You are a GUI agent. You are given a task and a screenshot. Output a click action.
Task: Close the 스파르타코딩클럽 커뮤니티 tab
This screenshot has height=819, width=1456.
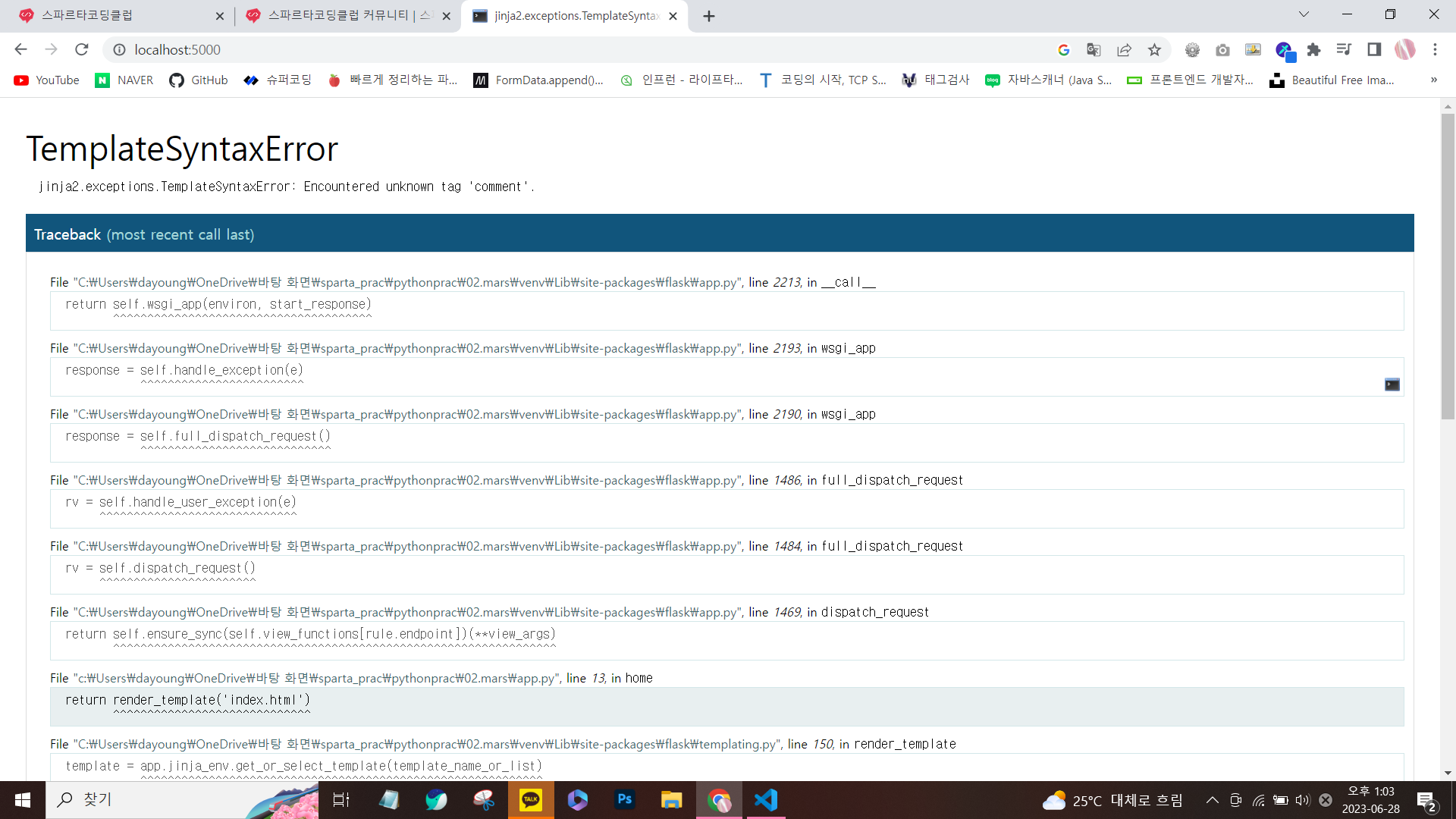(446, 16)
